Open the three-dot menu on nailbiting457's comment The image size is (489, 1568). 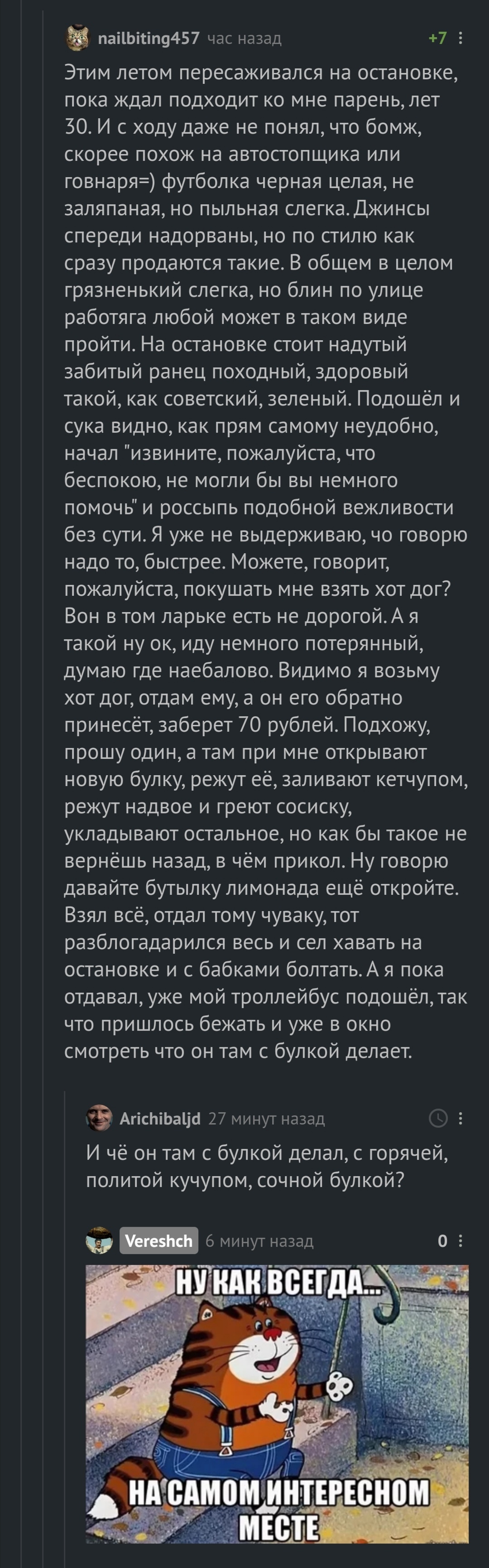(460, 39)
